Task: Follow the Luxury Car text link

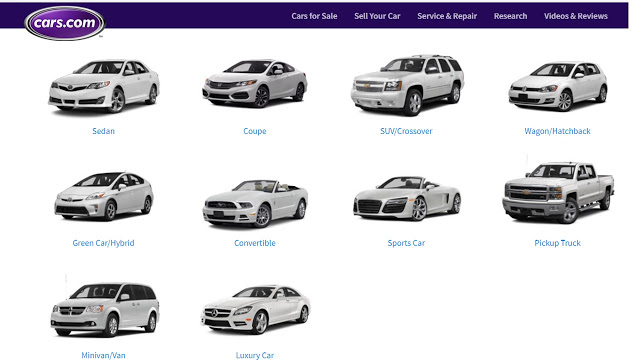Action: 255,355
